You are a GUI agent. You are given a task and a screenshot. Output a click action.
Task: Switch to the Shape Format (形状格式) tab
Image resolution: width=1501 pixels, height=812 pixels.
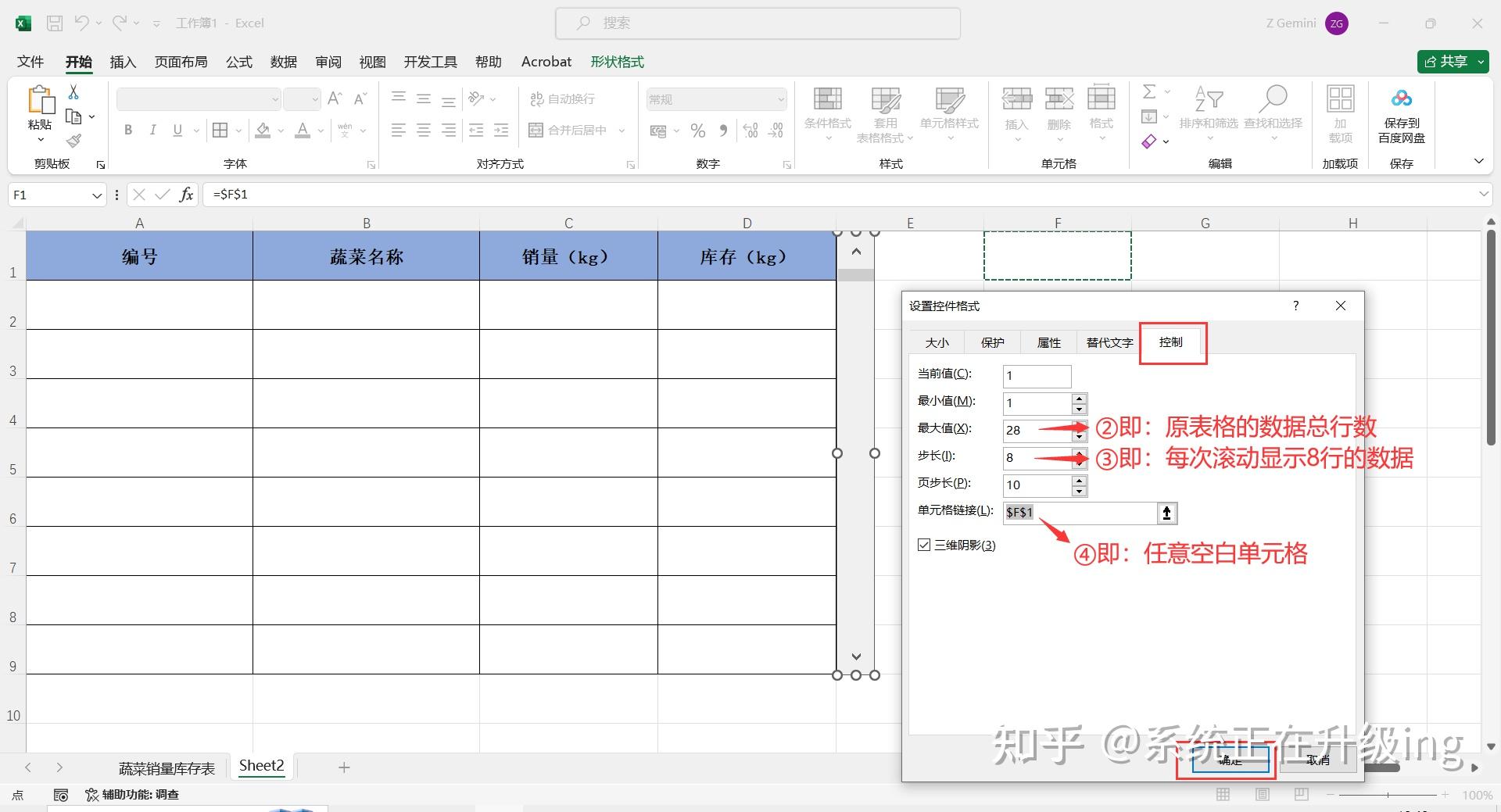618,62
